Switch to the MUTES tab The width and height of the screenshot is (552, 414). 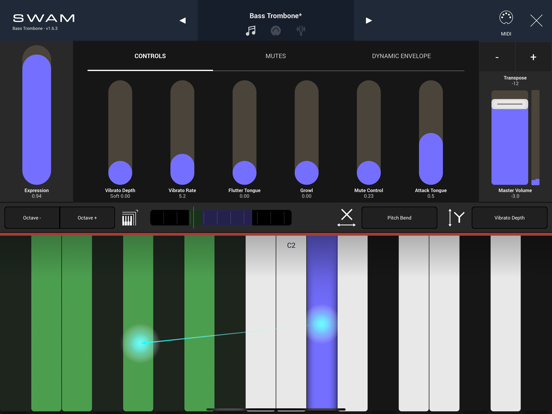[x=276, y=56]
